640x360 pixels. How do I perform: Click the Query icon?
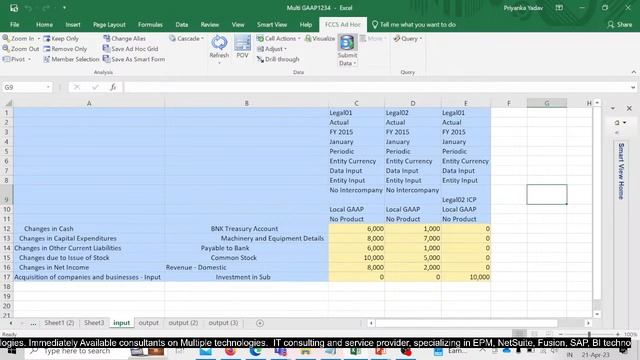(x=397, y=38)
